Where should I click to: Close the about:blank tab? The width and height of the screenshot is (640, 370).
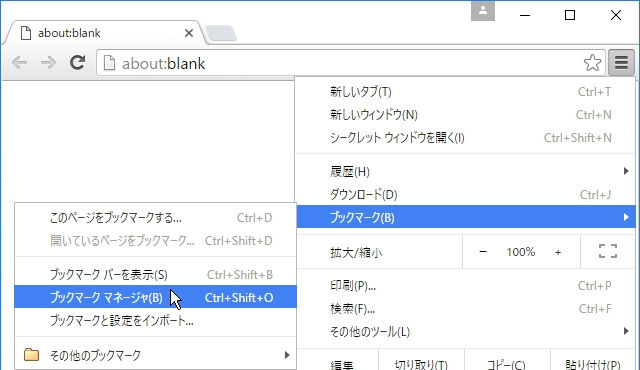(189, 33)
